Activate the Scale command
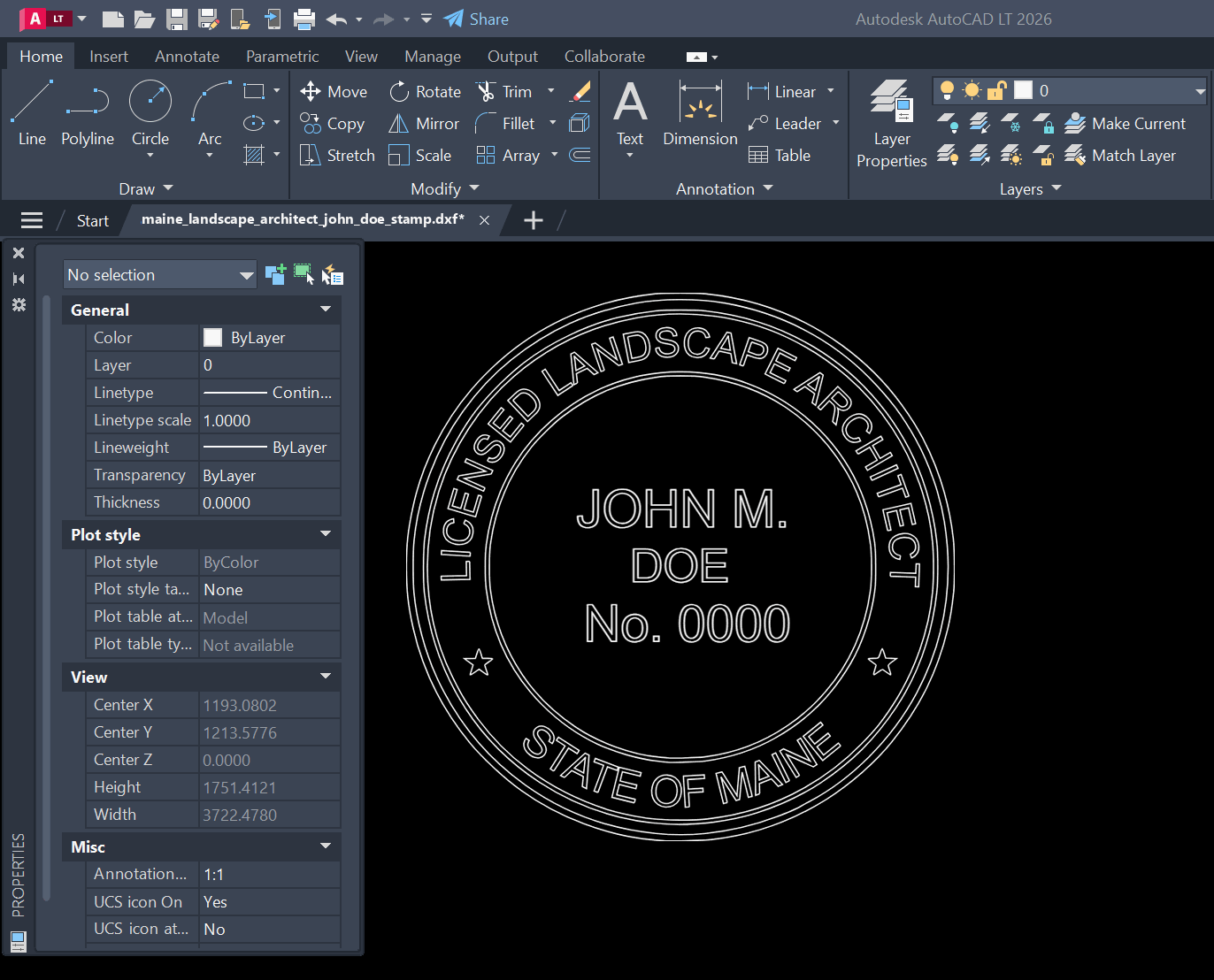1214x980 pixels. [x=420, y=156]
